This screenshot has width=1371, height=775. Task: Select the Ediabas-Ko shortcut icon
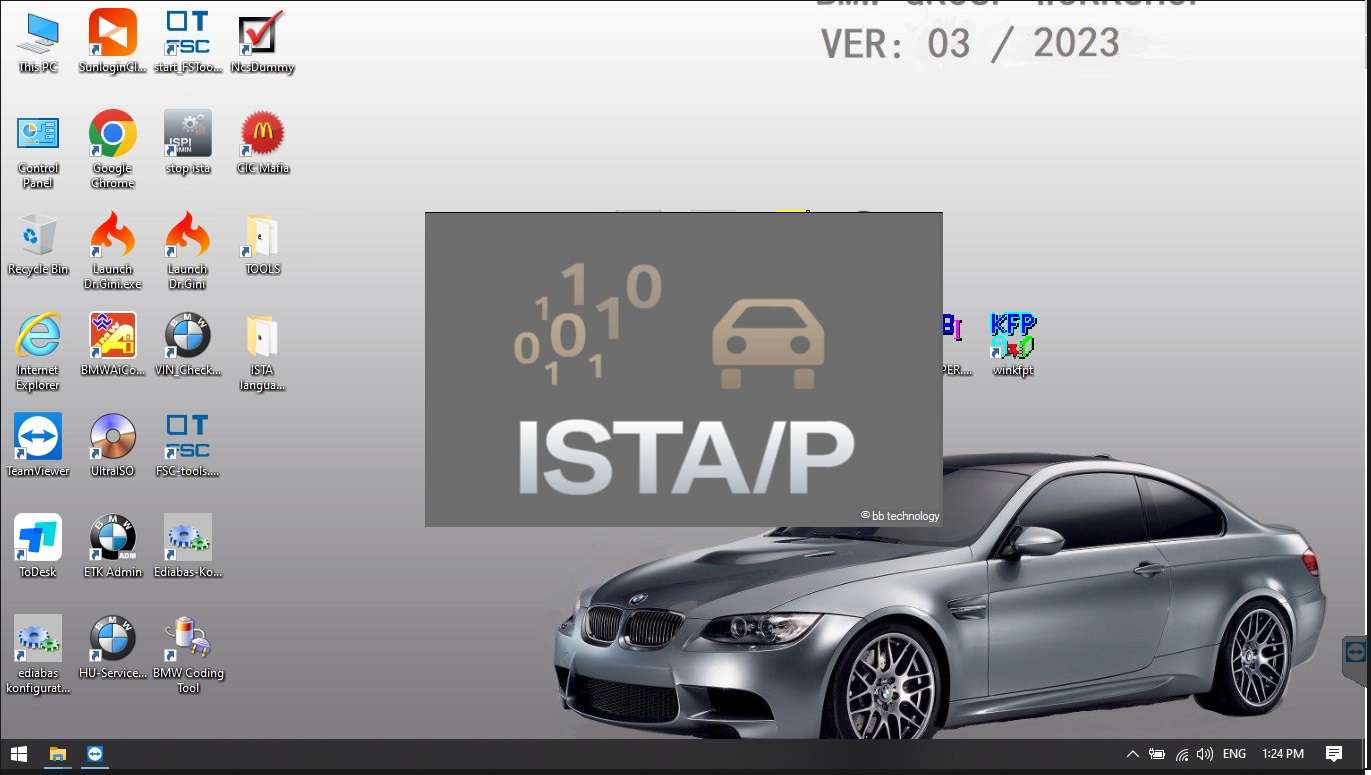[x=188, y=547]
